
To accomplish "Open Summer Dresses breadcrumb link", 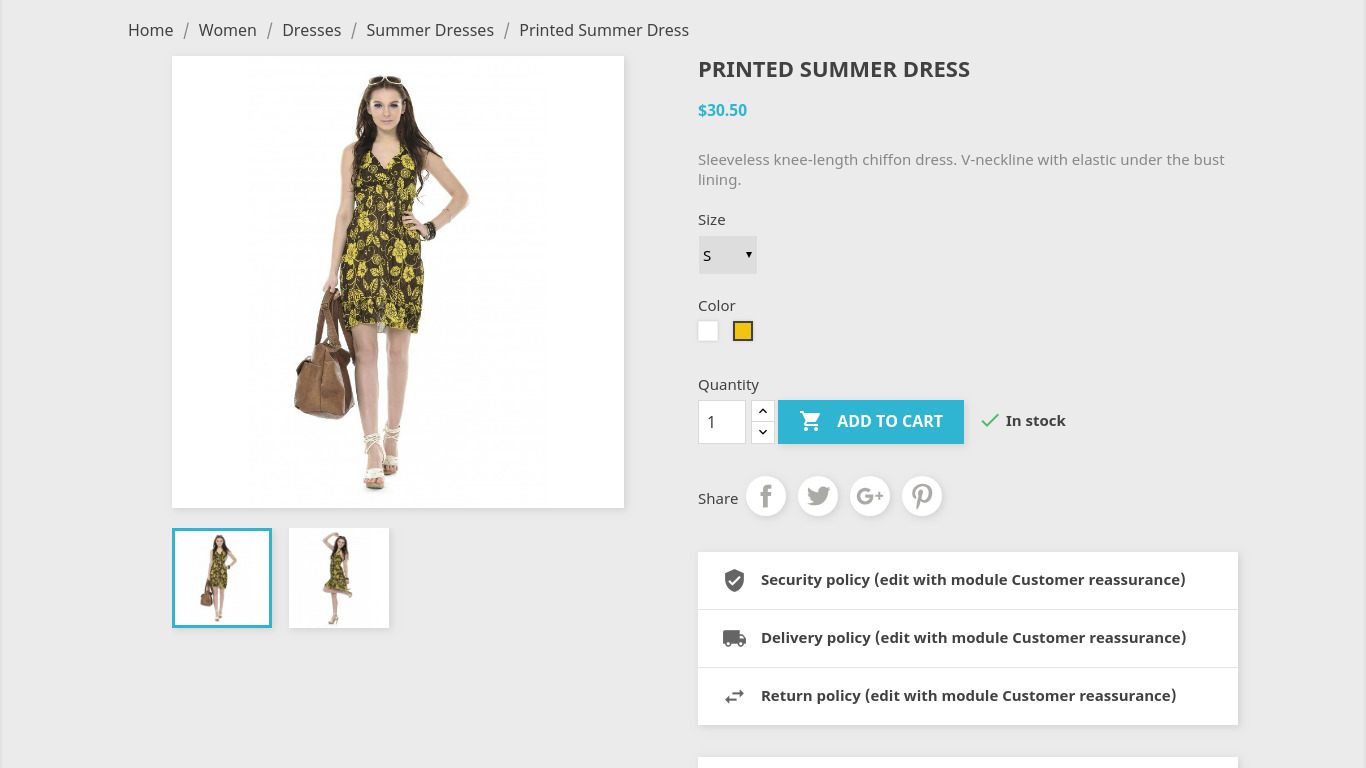I will [x=430, y=30].
